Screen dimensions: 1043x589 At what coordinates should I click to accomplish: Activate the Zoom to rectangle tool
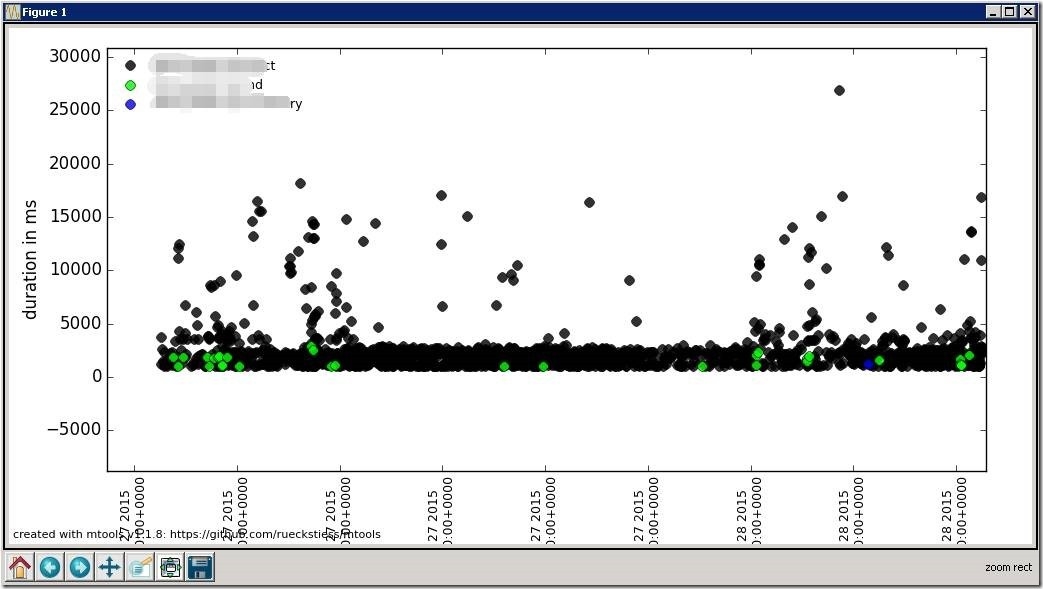tap(140, 568)
